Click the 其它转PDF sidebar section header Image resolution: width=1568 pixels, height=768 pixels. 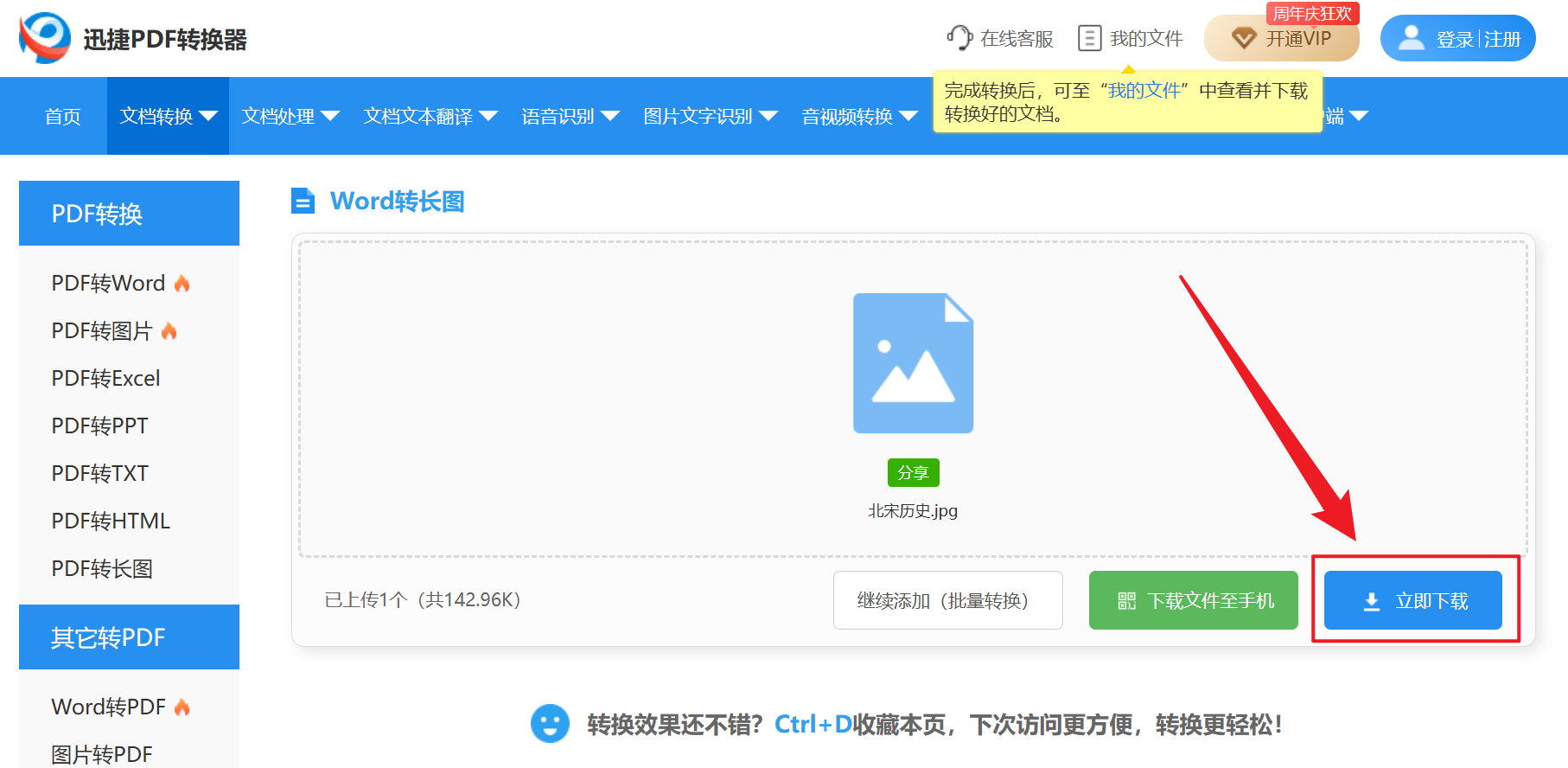[129, 637]
